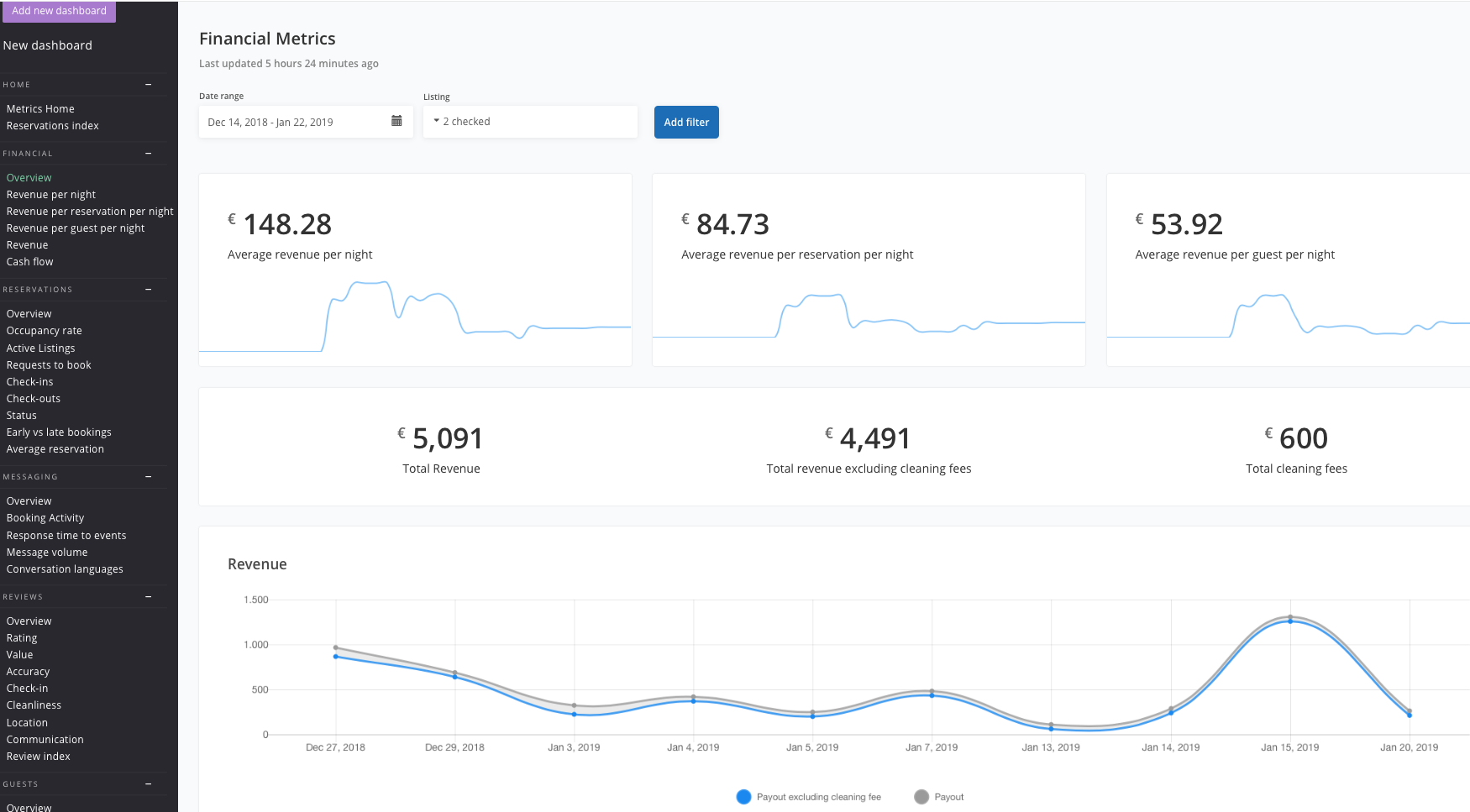The width and height of the screenshot is (1470, 812).
Task: Open Booking Activity under Messaging
Action: click(45, 518)
